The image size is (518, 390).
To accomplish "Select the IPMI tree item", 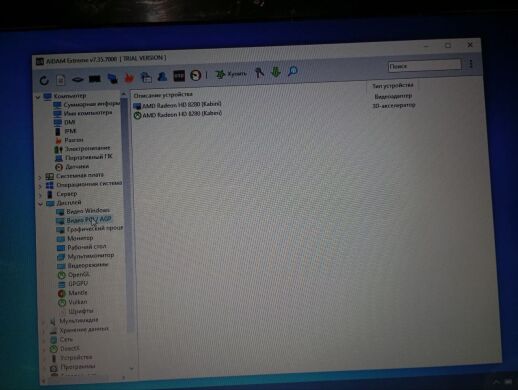I will click(x=70, y=131).
